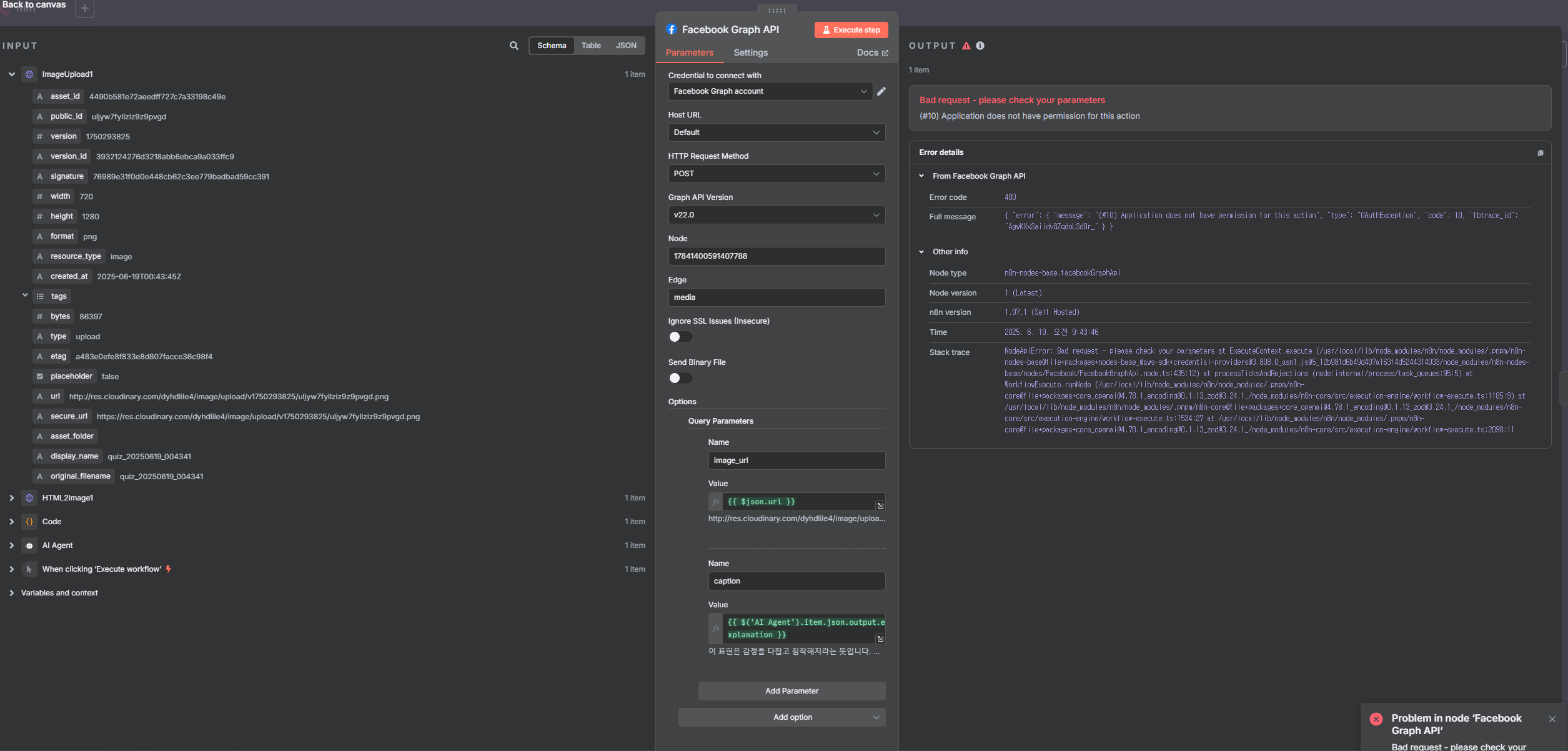
Task: Click the output warning triangle icon
Action: [966, 46]
